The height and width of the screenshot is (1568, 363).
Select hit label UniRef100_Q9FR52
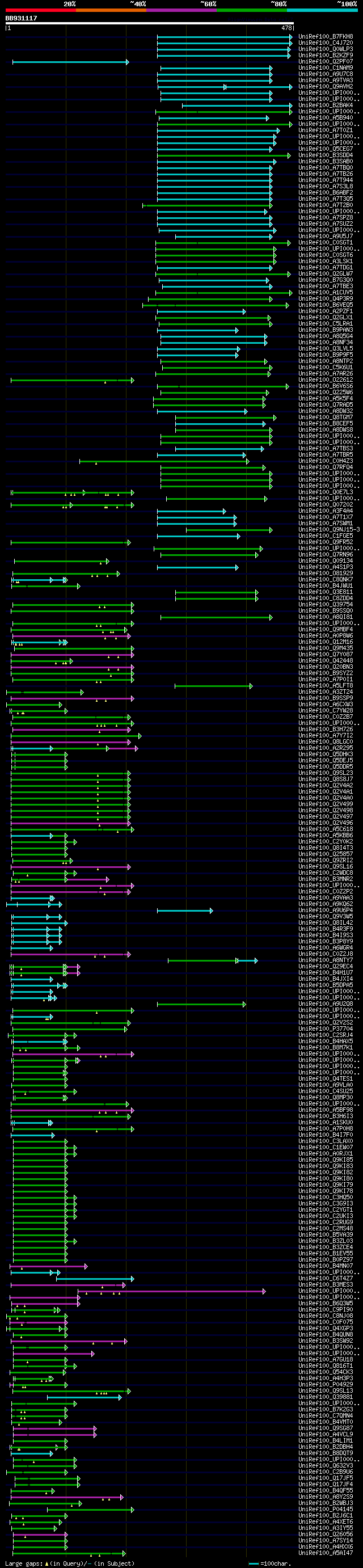325,542
